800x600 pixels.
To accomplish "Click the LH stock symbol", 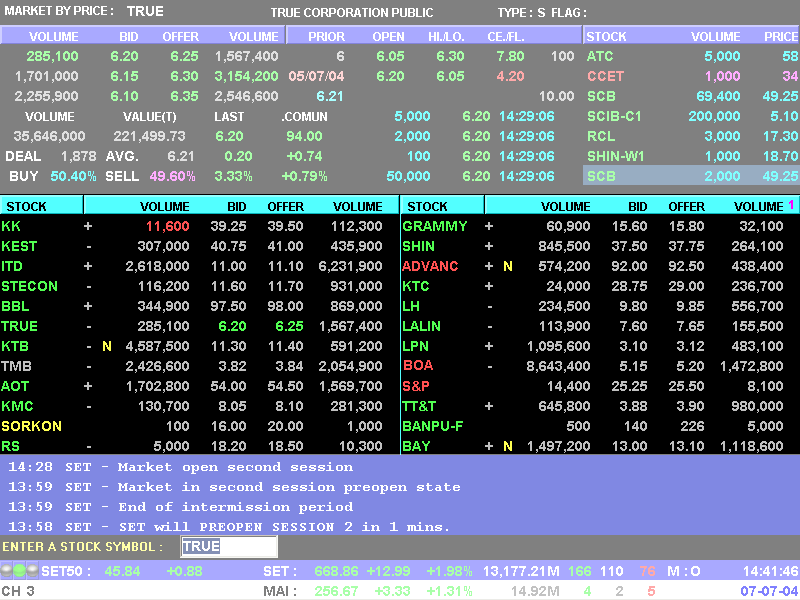I will coord(411,306).
